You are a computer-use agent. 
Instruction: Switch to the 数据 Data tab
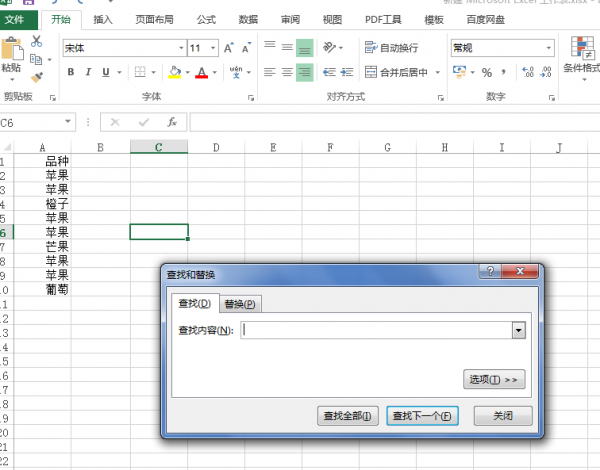click(x=248, y=20)
